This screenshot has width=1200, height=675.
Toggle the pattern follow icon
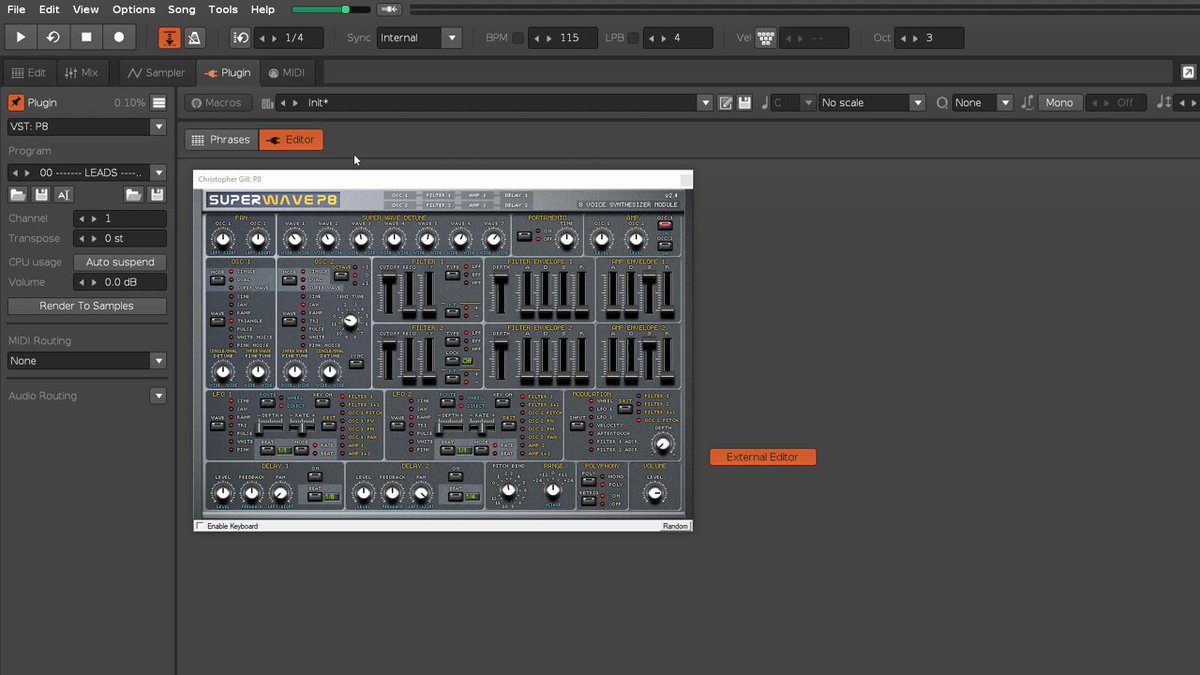[x=170, y=37]
